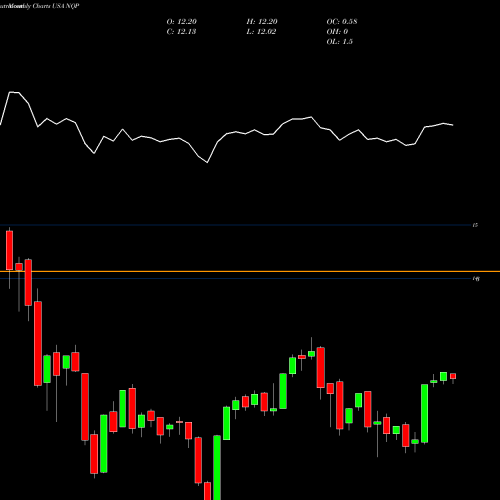500x500 pixels.
Task: Select the close value 'C: 12.13'
Action: (x=181, y=32)
